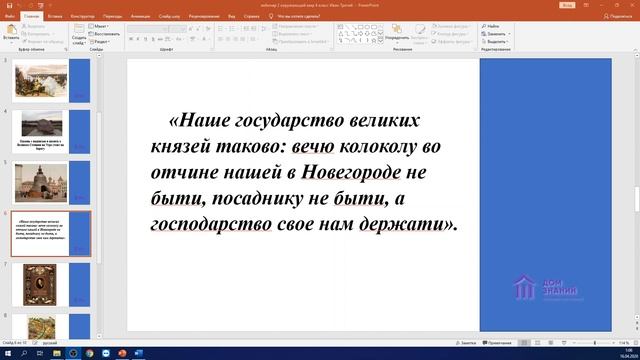Viewport: 640px width, 360px height.
Task: Open Task View on the taskbar
Action: point(40,353)
